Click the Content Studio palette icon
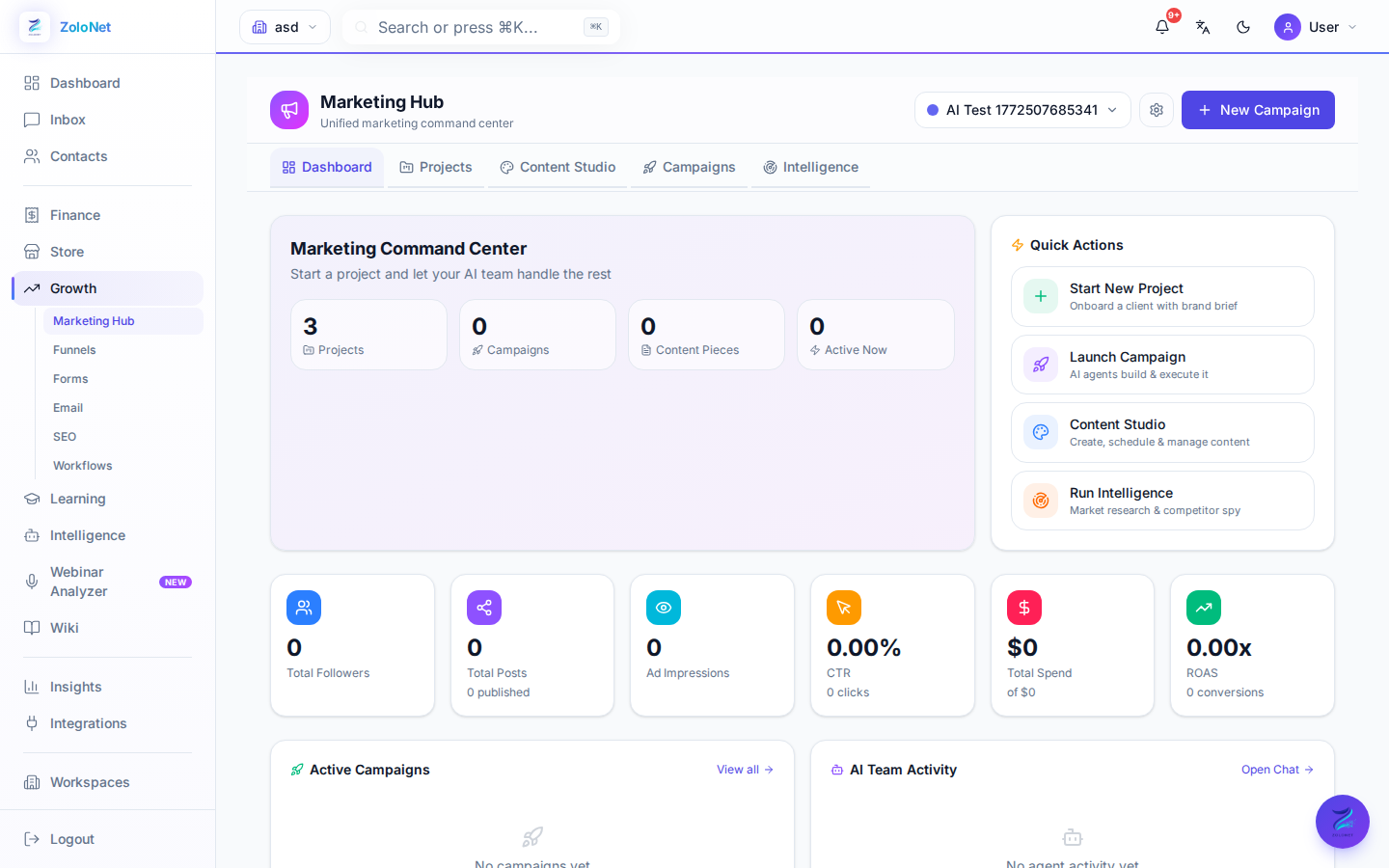1389x868 pixels. (x=1041, y=432)
